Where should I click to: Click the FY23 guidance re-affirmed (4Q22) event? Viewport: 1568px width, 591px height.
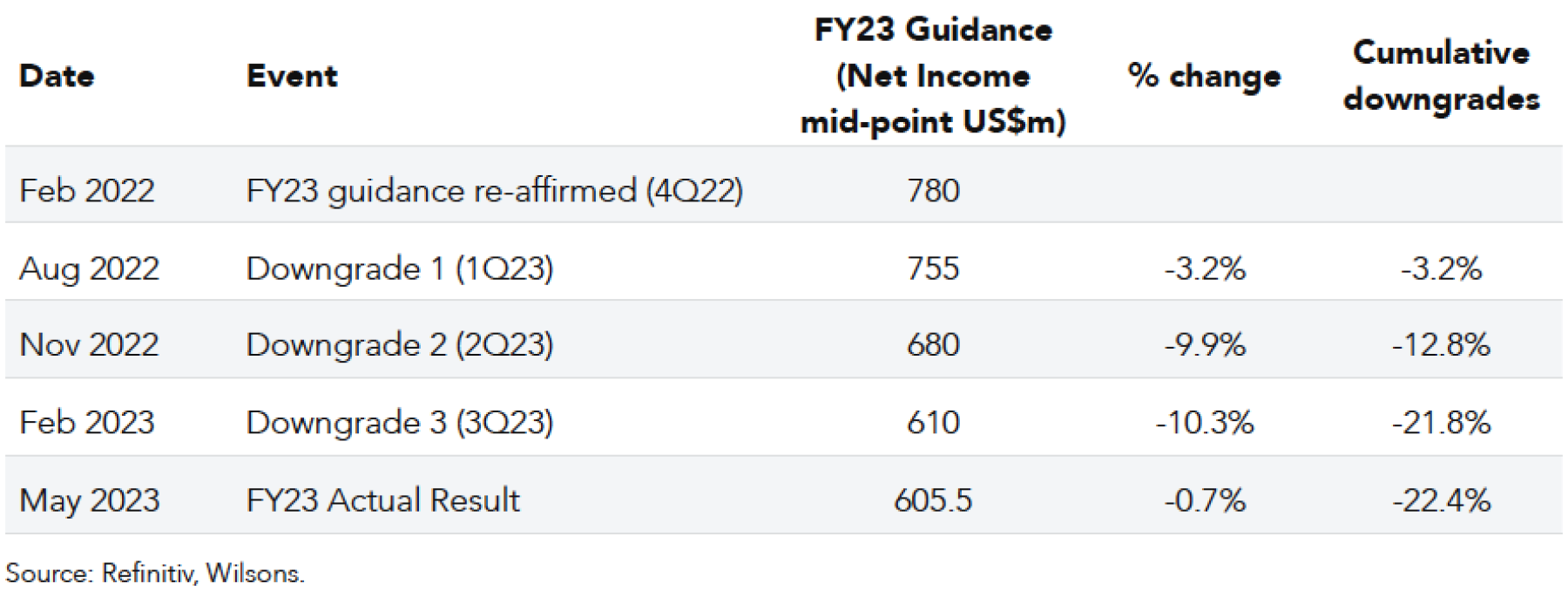[x=495, y=191]
